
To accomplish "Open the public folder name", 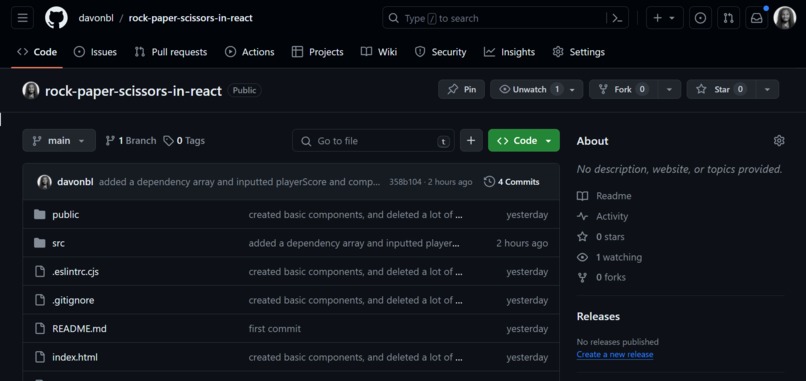I will 65,214.
